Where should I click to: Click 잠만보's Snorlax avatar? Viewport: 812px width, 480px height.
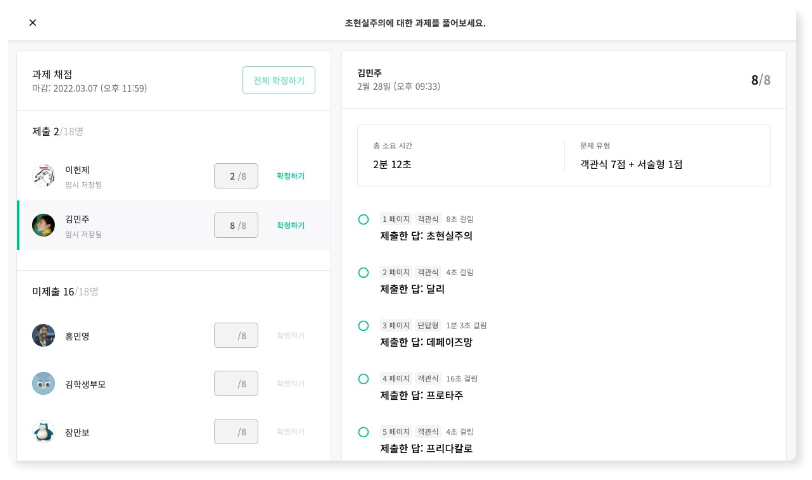44,432
